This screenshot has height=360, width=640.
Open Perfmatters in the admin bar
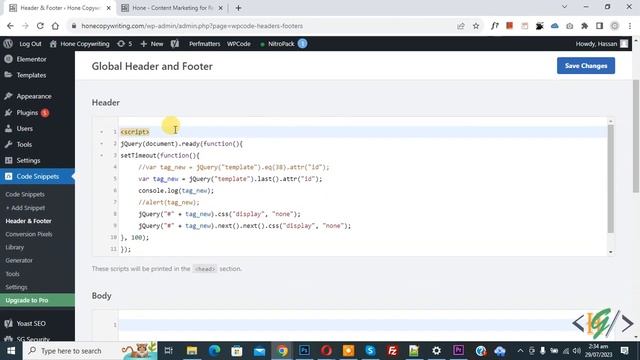(x=204, y=44)
